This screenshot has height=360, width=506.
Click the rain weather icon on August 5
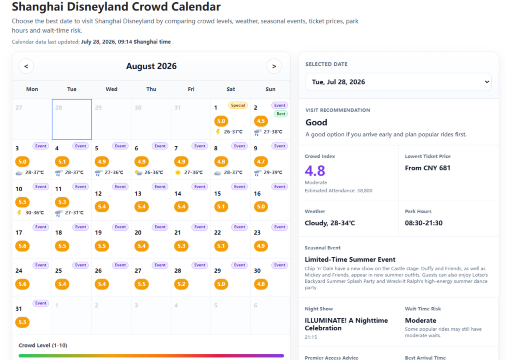click(x=98, y=173)
